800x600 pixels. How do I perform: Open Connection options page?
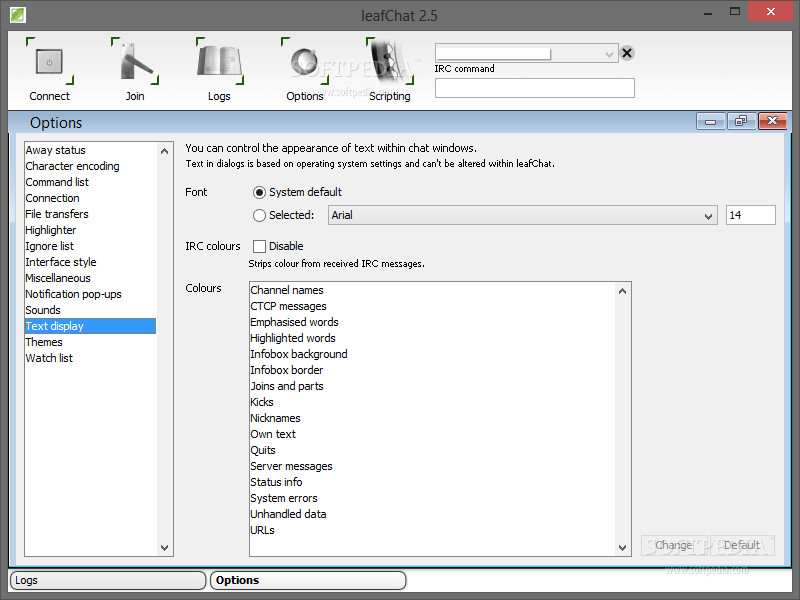(x=90, y=198)
